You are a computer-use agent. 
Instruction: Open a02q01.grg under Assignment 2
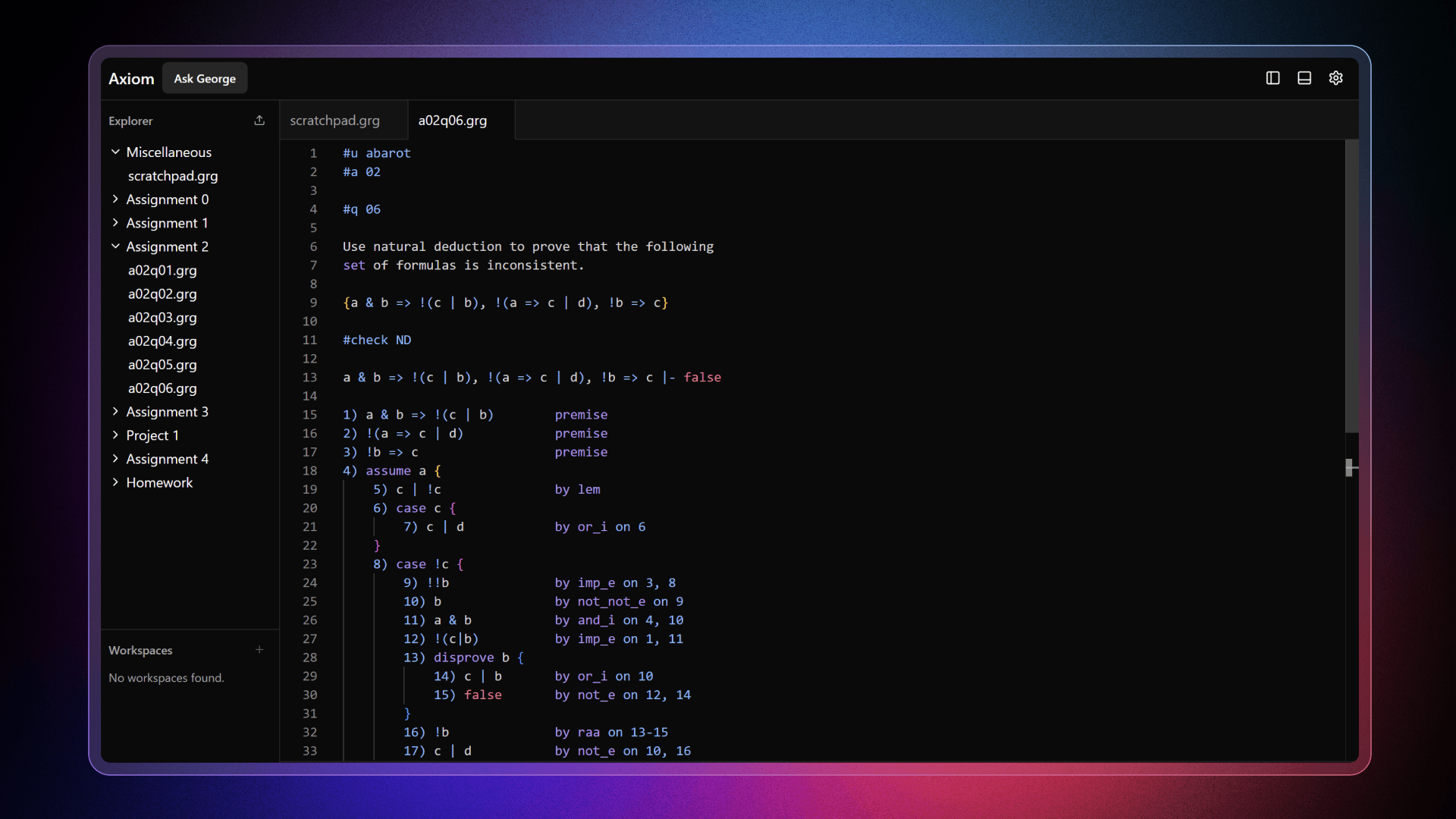pos(162,270)
